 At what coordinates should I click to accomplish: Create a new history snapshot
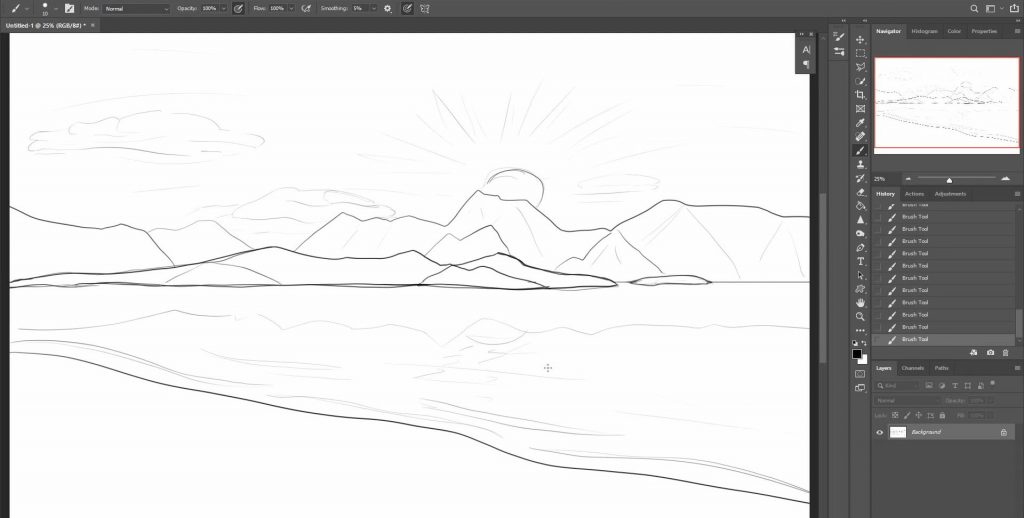pyautogui.click(x=990, y=353)
